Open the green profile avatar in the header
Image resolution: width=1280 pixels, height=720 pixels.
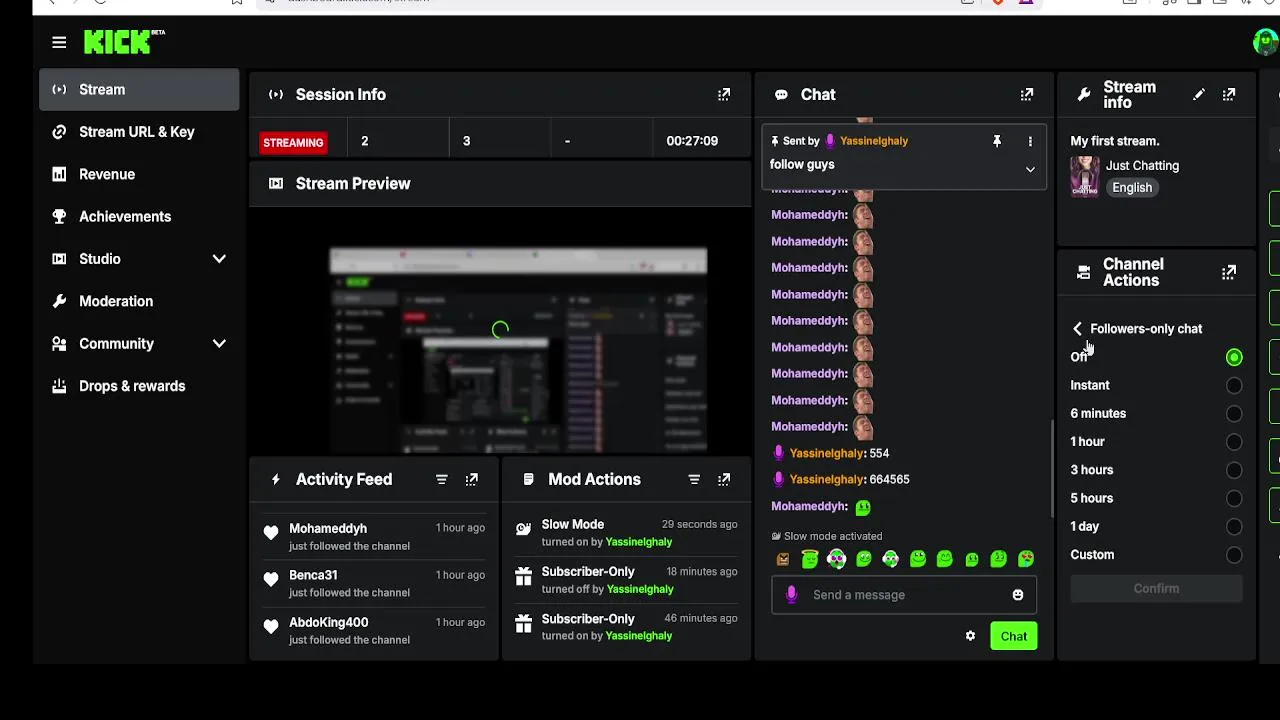[1265, 41]
